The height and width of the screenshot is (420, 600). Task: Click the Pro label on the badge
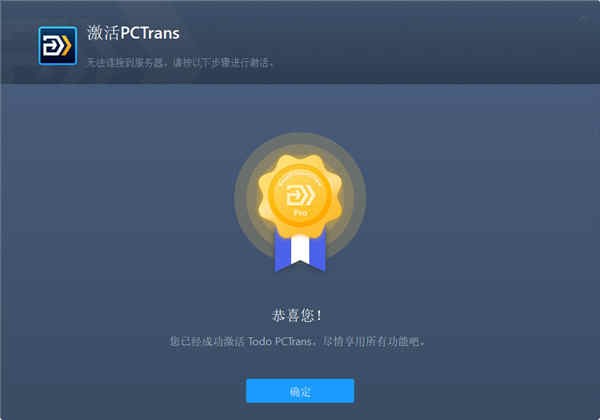tap(300, 213)
